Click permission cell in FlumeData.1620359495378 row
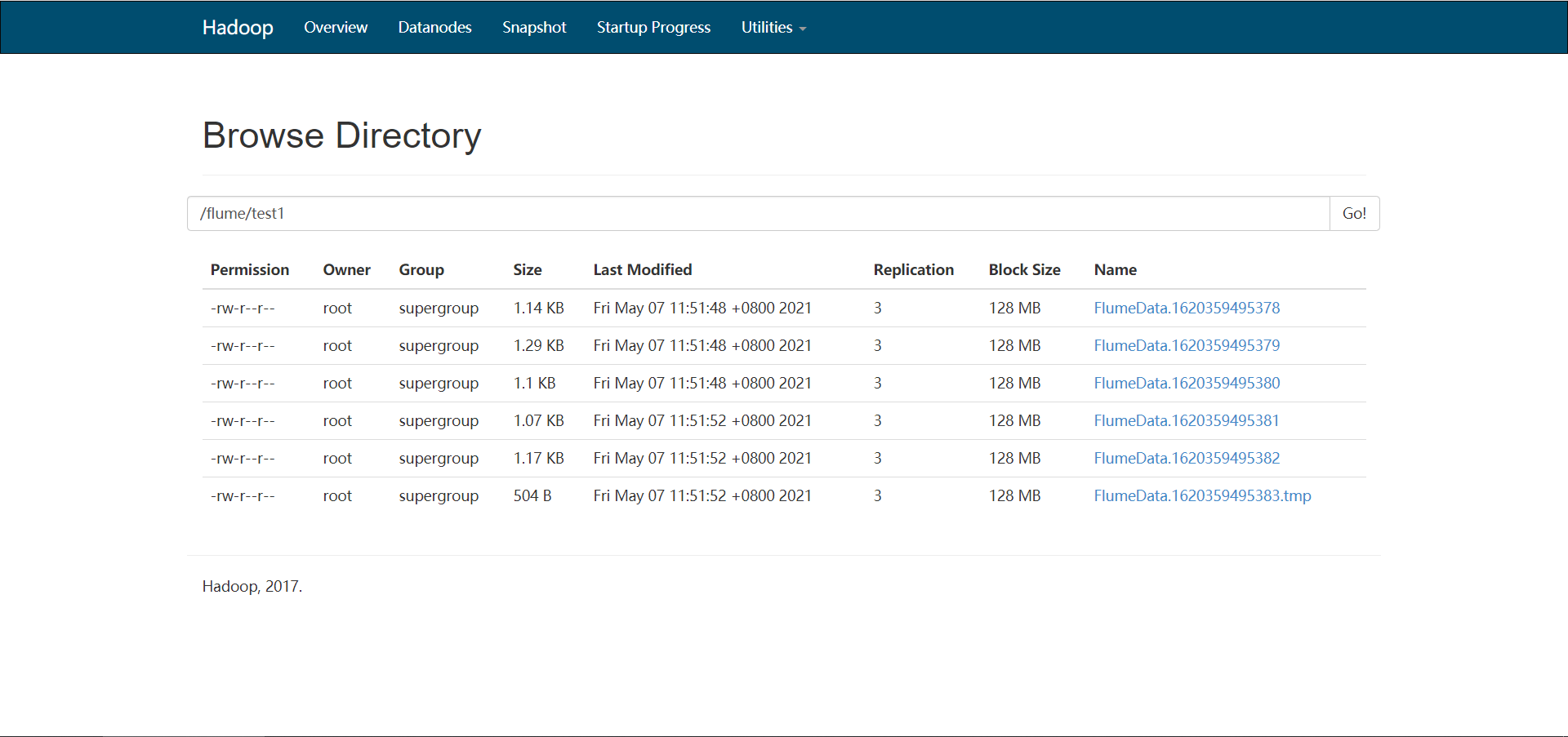 coord(243,308)
